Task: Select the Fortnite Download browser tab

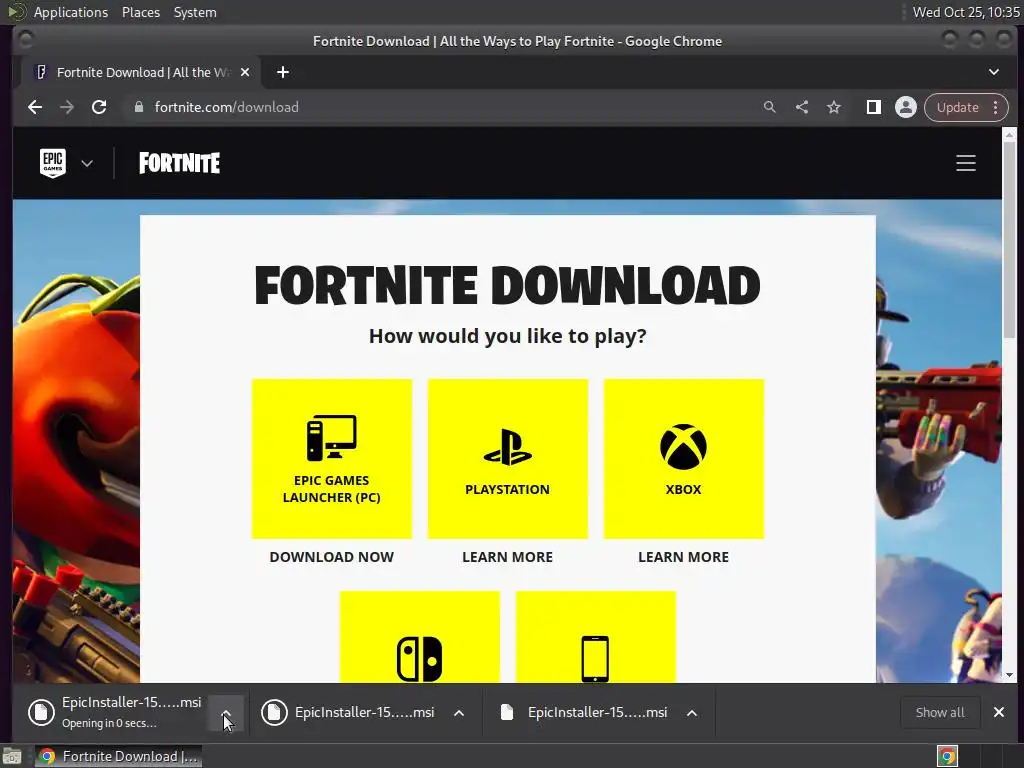Action: (x=140, y=72)
